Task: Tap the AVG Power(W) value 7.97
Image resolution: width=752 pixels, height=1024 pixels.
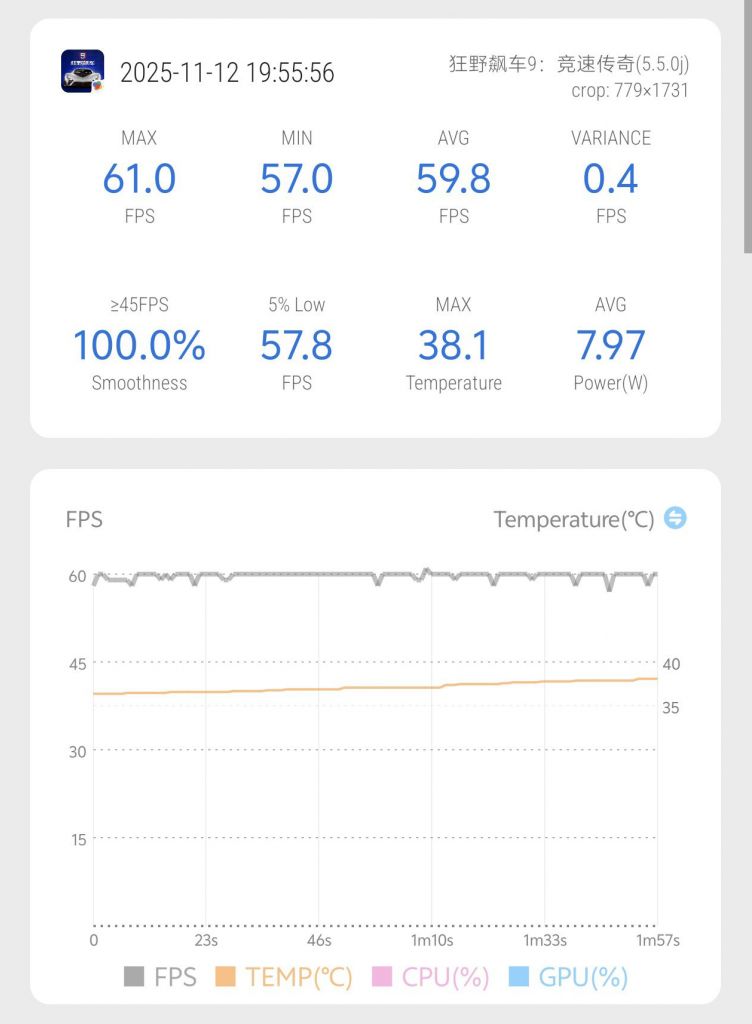Action: point(610,346)
